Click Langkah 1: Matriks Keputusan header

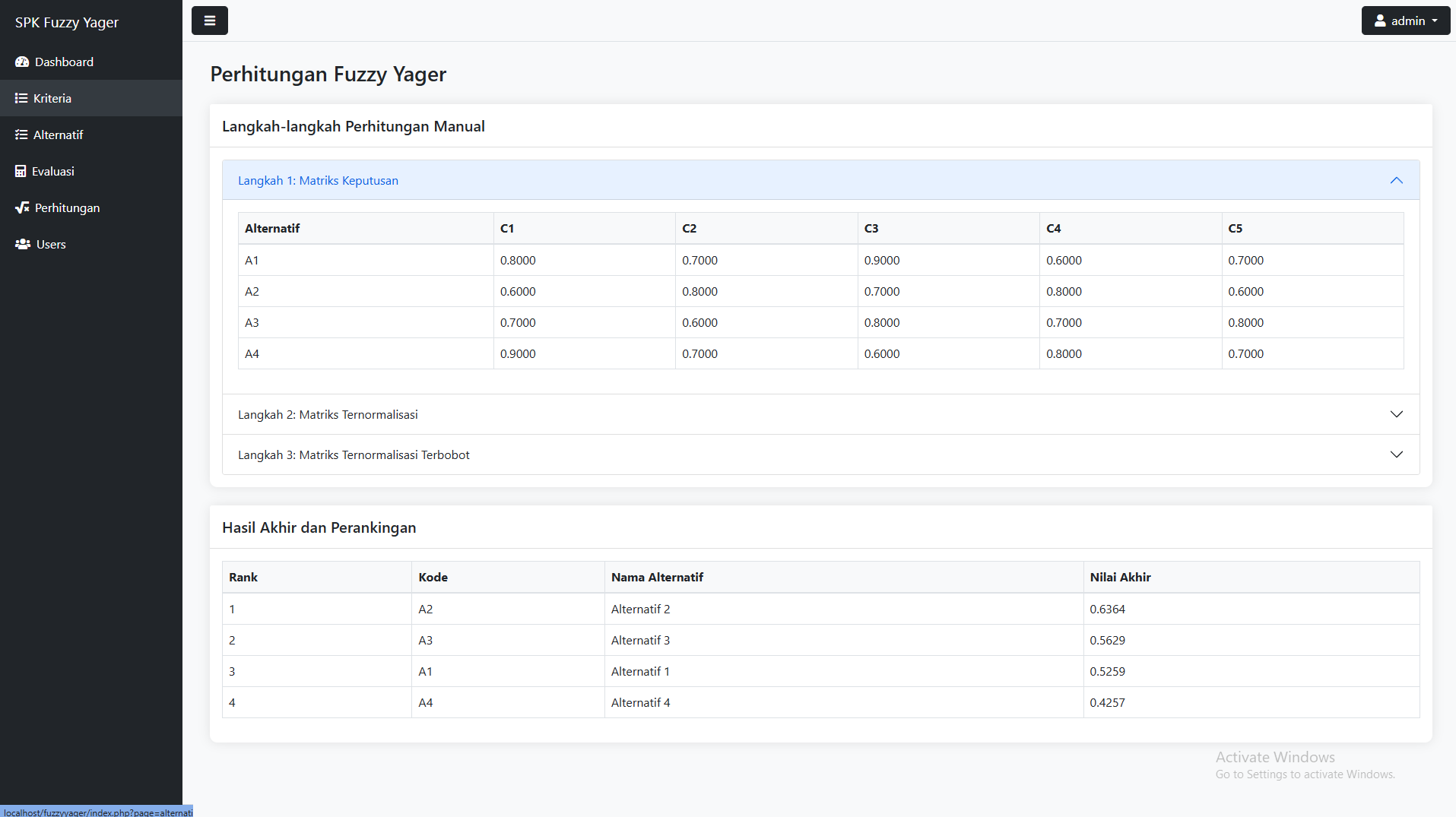[x=820, y=180]
